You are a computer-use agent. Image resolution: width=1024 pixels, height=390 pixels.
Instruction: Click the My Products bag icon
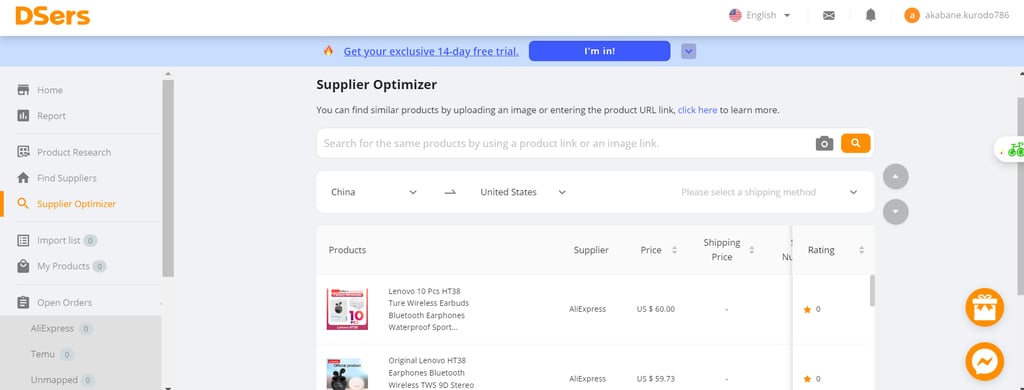(x=24, y=266)
